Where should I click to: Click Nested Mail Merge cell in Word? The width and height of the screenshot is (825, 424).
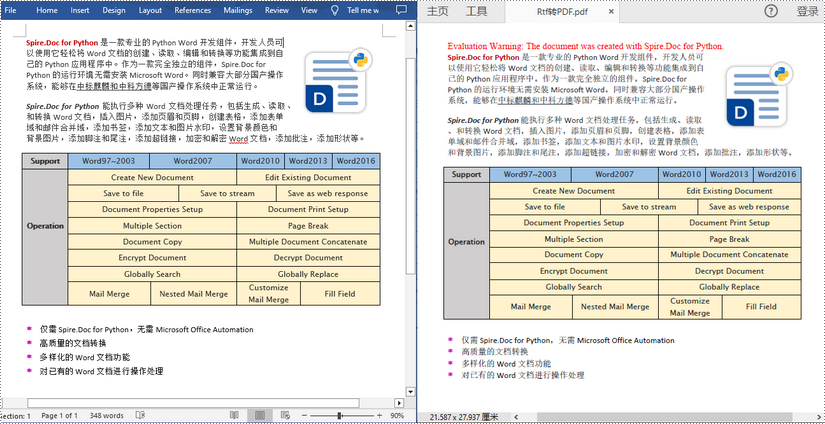coord(194,294)
